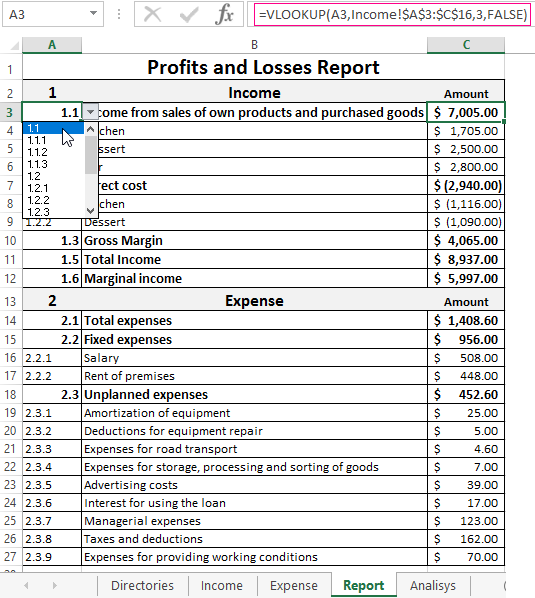This screenshot has height=598, width=535.
Task: Select 1.1 in the validation list
Action: (x=53, y=128)
